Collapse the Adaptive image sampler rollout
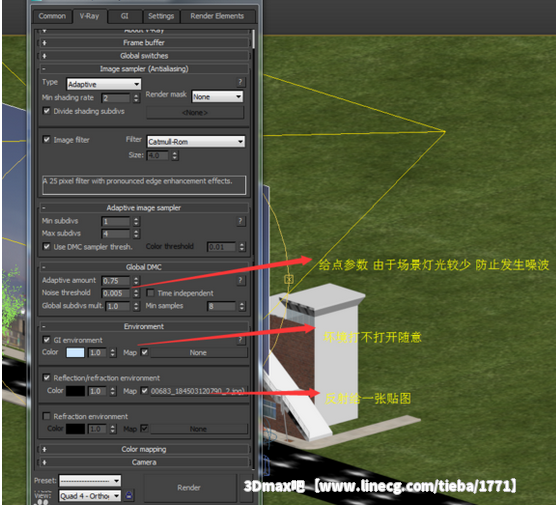 click(x=144, y=208)
